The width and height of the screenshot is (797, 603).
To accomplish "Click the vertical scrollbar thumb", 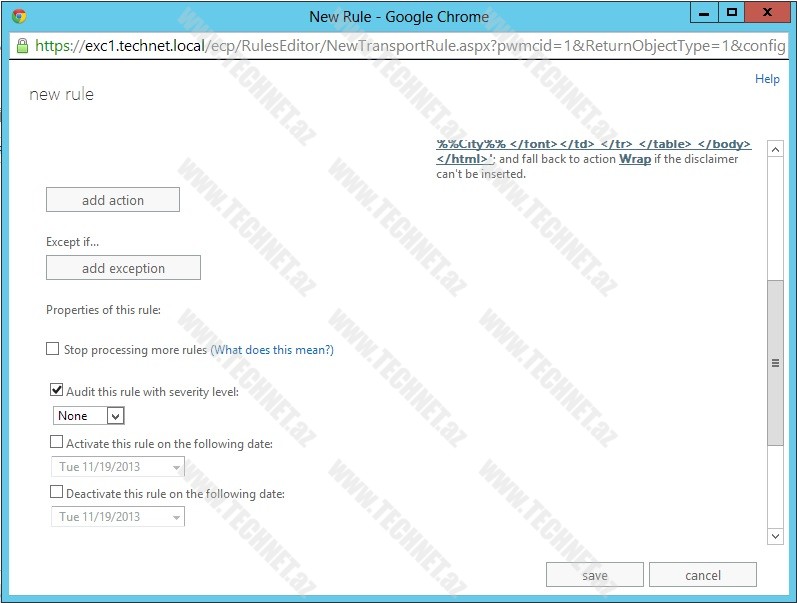I will (774, 363).
